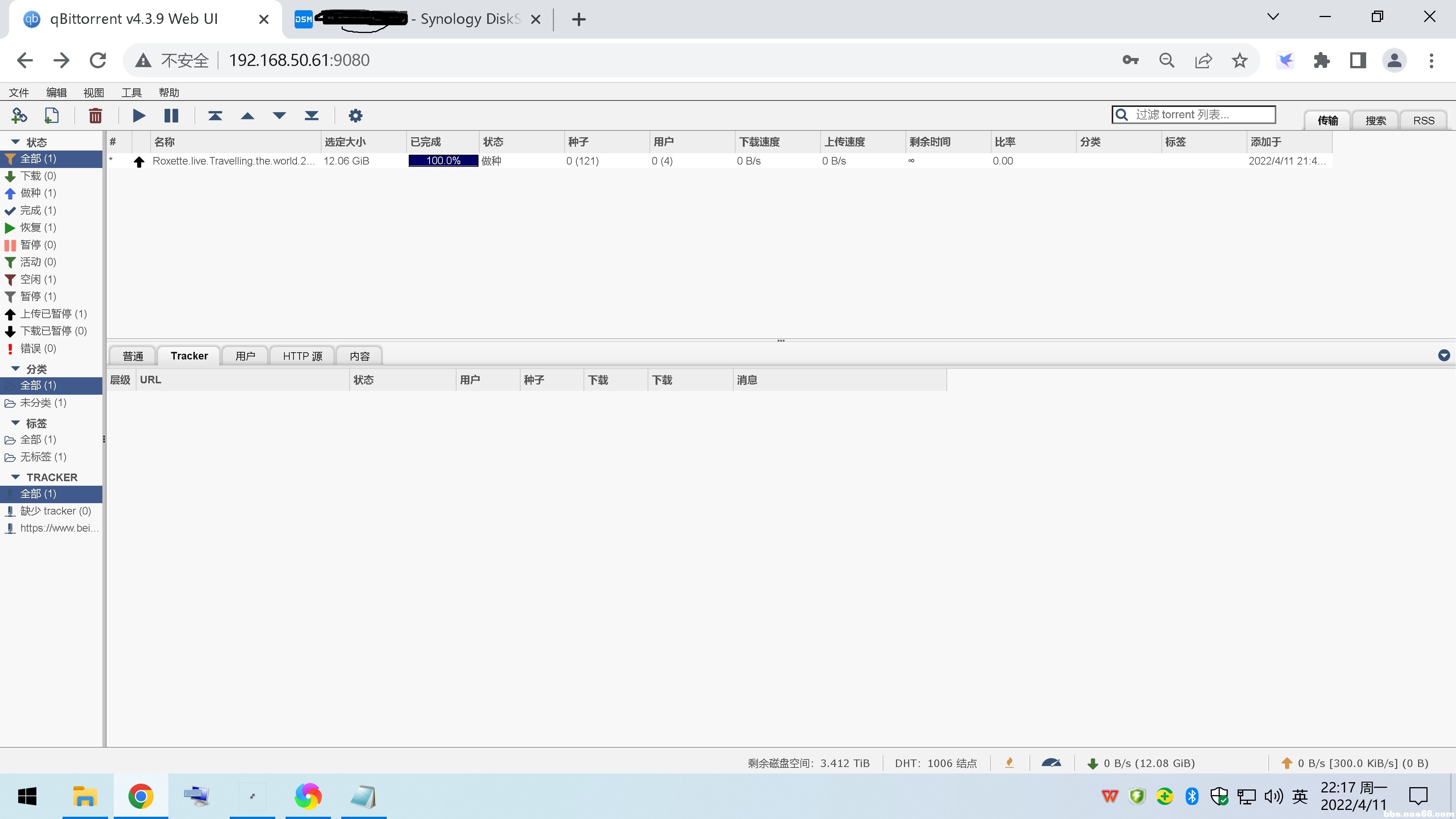
Task: Switch to the HTTP 源 tab
Action: coord(303,356)
